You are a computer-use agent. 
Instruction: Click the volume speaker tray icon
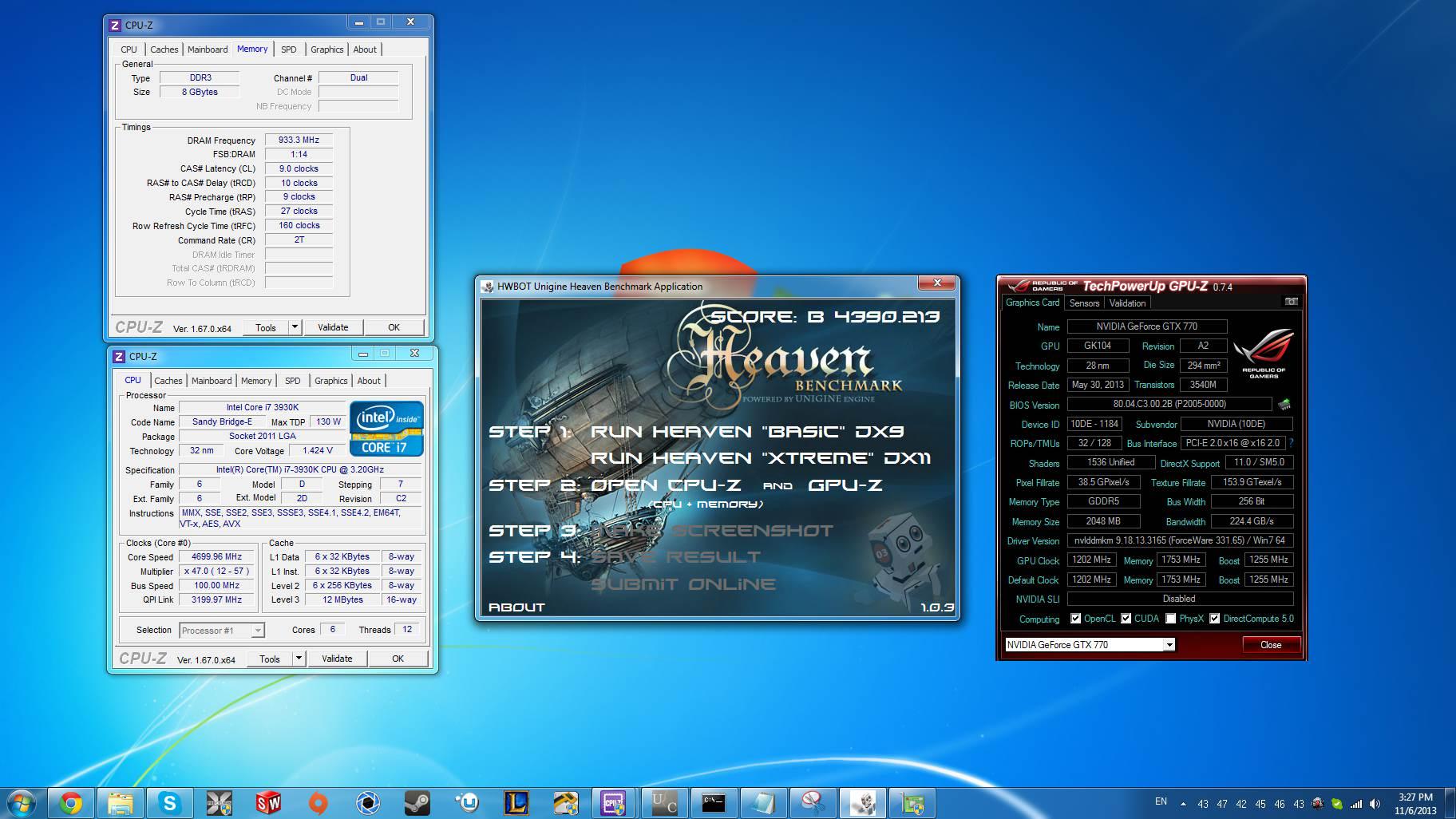coord(1375,803)
